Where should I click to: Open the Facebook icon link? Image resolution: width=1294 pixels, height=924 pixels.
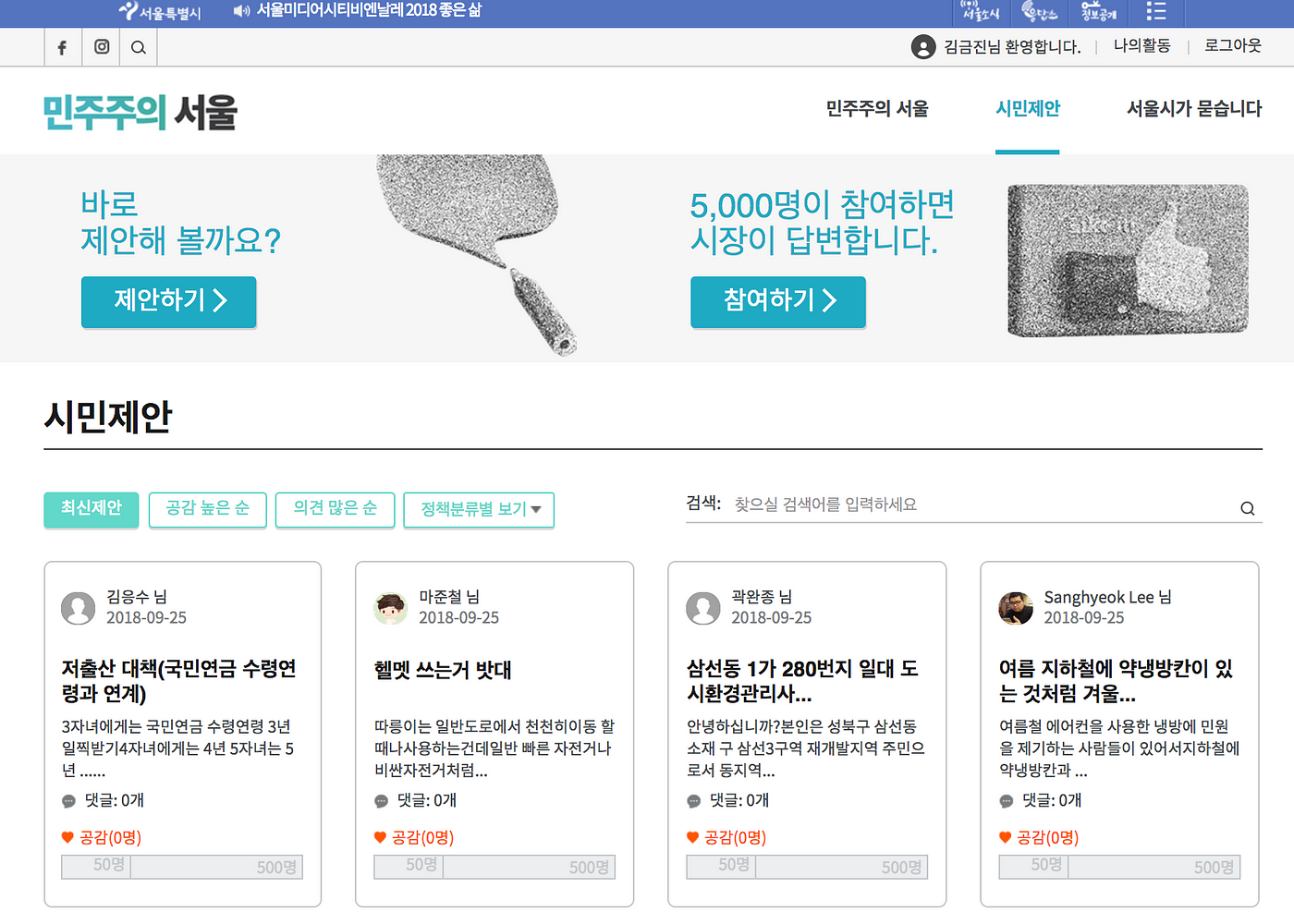[62, 47]
